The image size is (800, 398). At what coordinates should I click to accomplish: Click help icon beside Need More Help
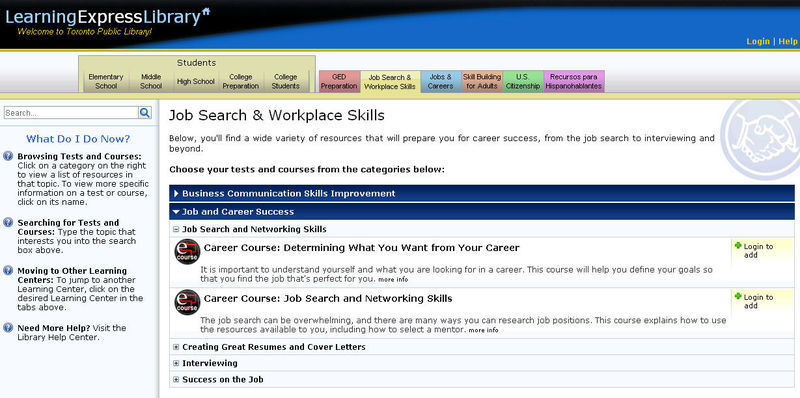[8, 328]
